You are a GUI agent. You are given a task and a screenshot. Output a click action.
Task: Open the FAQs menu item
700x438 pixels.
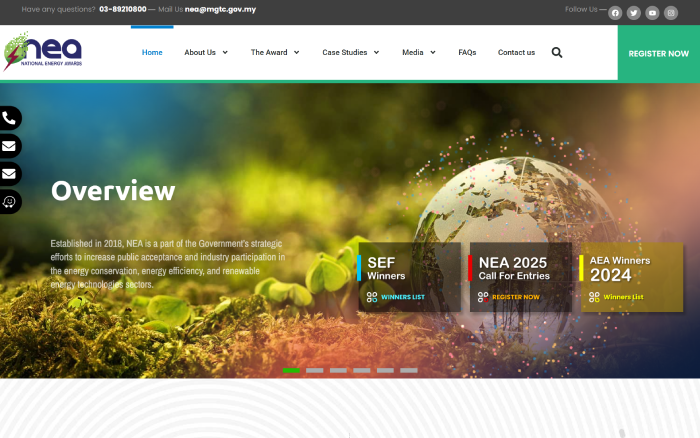tap(467, 53)
